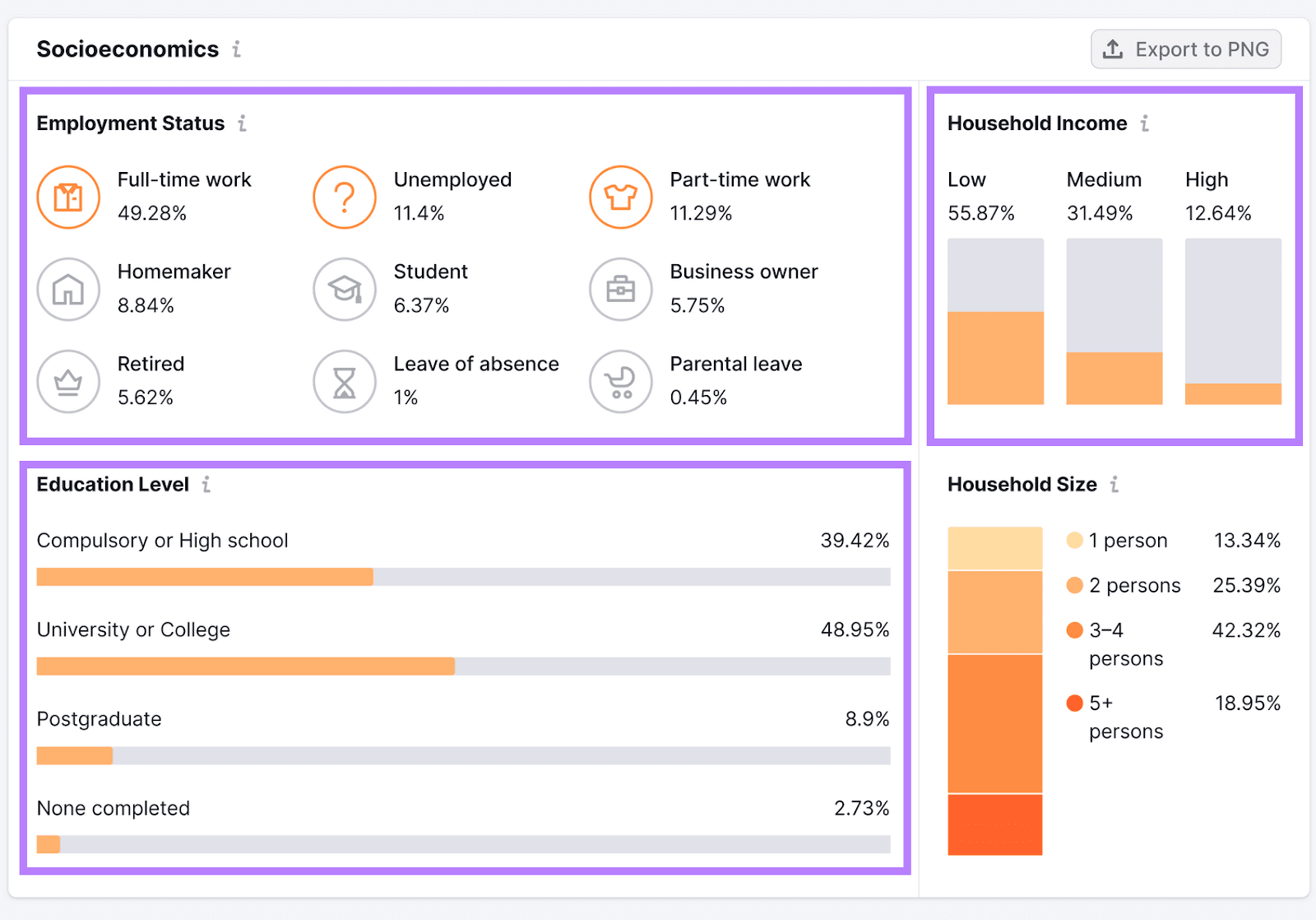Click the Retired crown icon
The image size is (1316, 920).
click(68, 382)
